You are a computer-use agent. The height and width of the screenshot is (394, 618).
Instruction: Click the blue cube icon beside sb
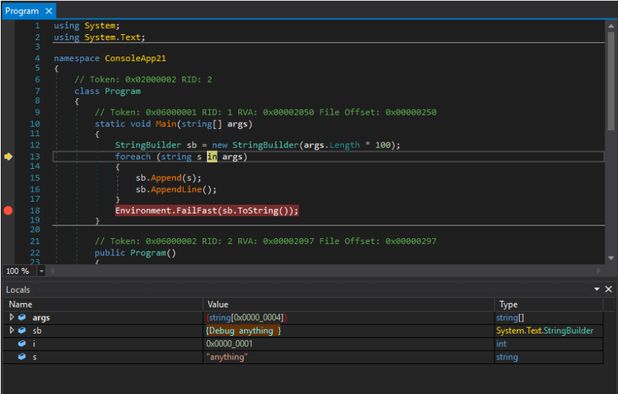pyautogui.click(x=22, y=330)
